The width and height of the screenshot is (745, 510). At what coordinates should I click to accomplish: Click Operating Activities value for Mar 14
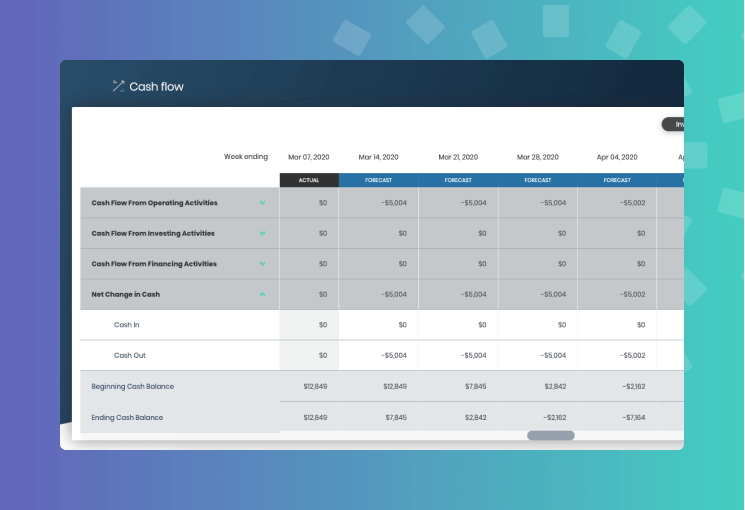[x=394, y=203]
